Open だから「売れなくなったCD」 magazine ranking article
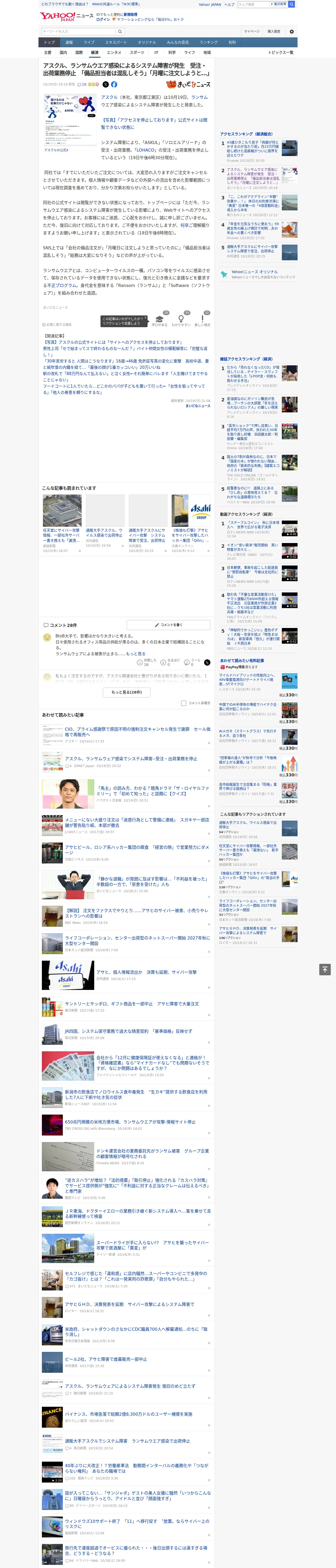Screen dimensions: 336x1568 pos(253,374)
